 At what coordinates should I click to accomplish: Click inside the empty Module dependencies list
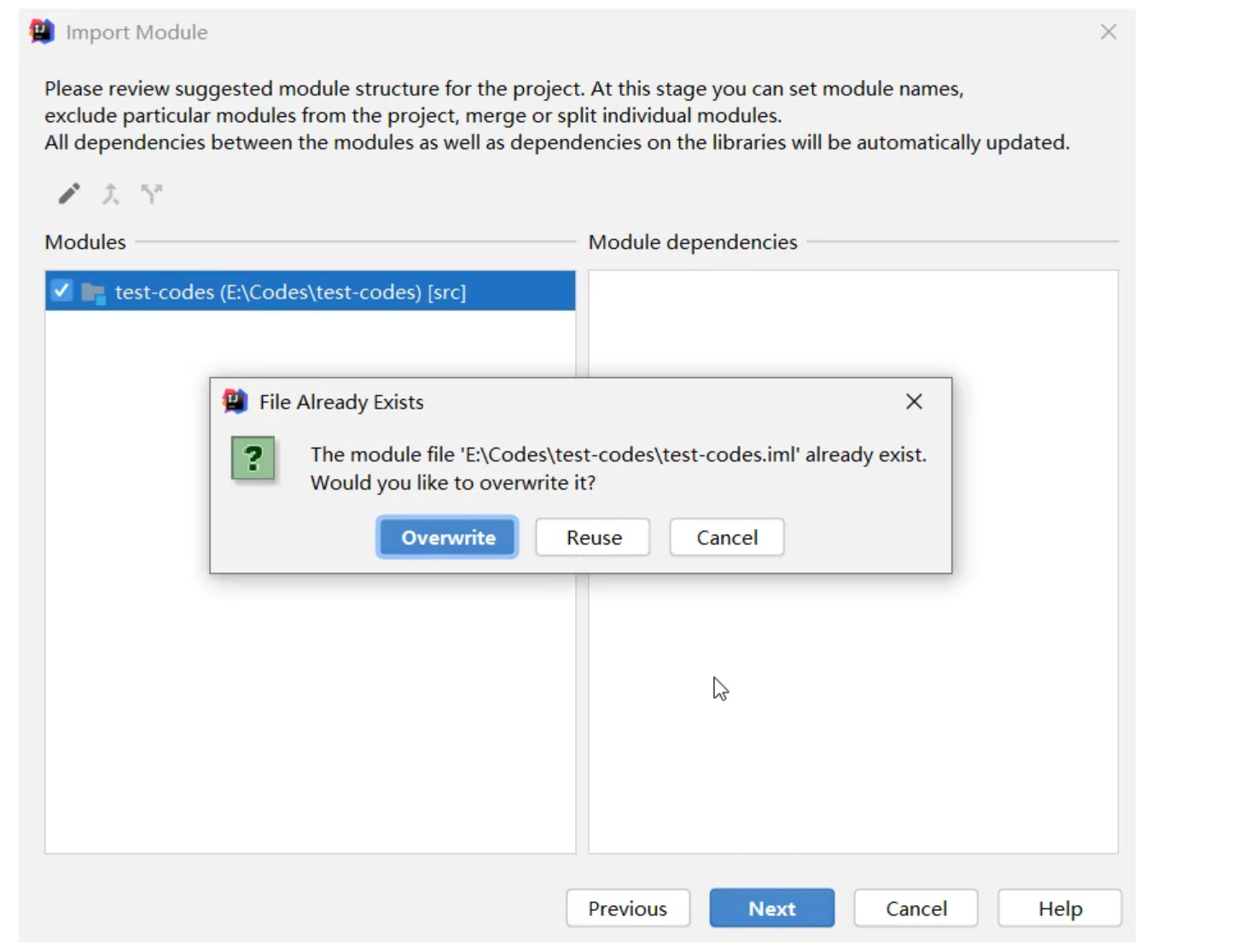click(853, 725)
